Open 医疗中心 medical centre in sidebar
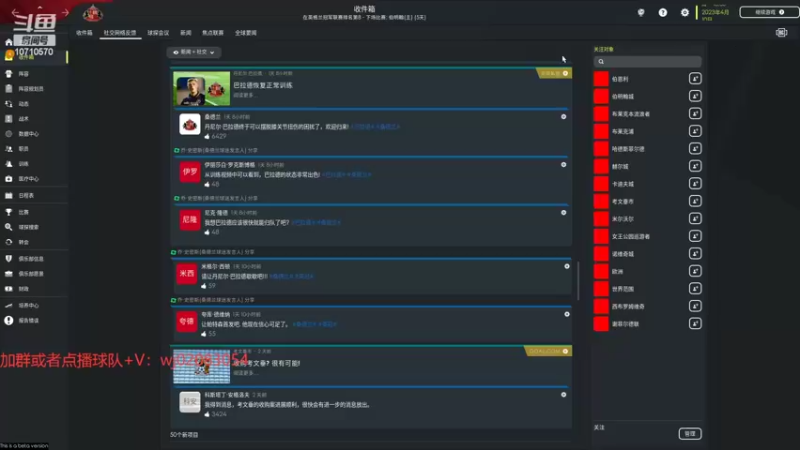This screenshot has height=450, width=800. coord(29,179)
